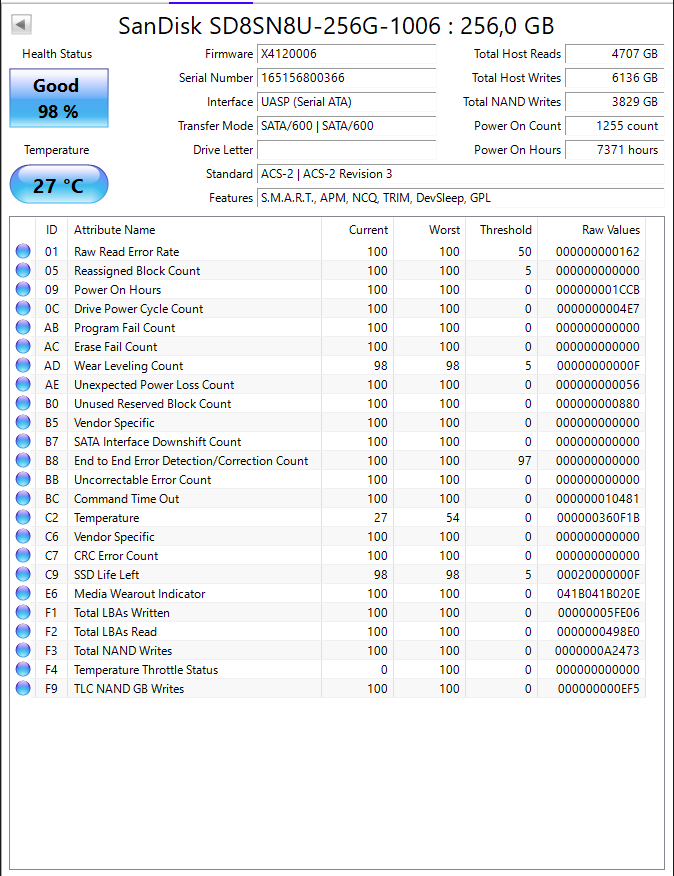674x876 pixels.
Task: Click the status orb for Reassigned Block Count
Action: point(23,270)
